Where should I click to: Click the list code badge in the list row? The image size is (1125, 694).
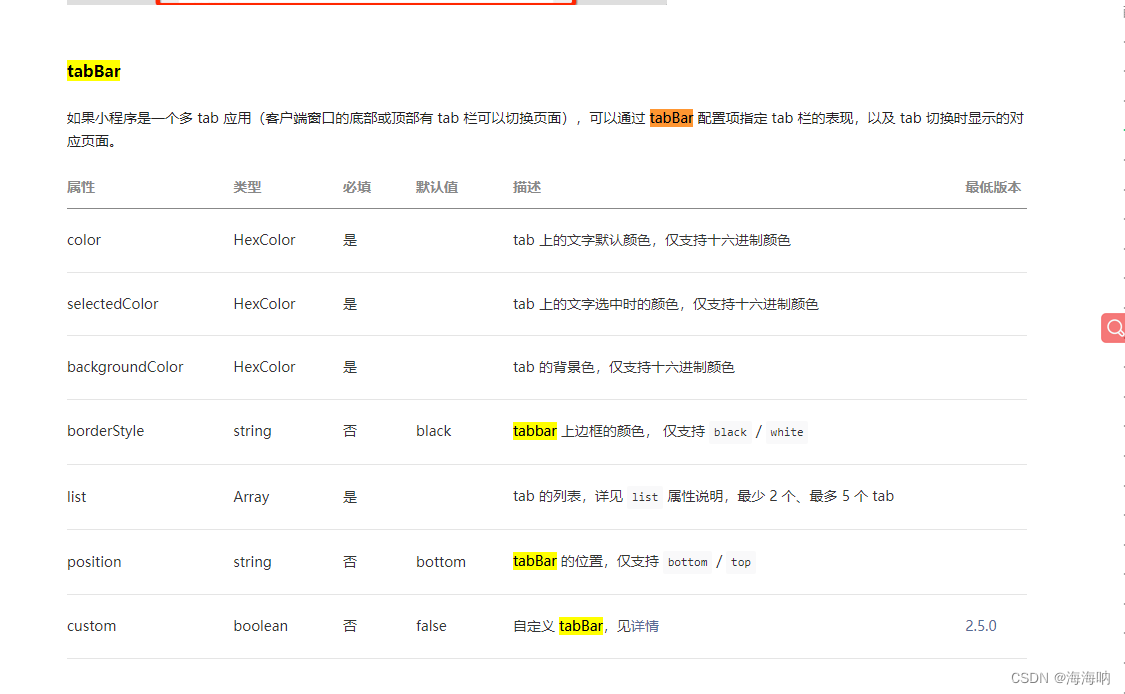coord(644,496)
